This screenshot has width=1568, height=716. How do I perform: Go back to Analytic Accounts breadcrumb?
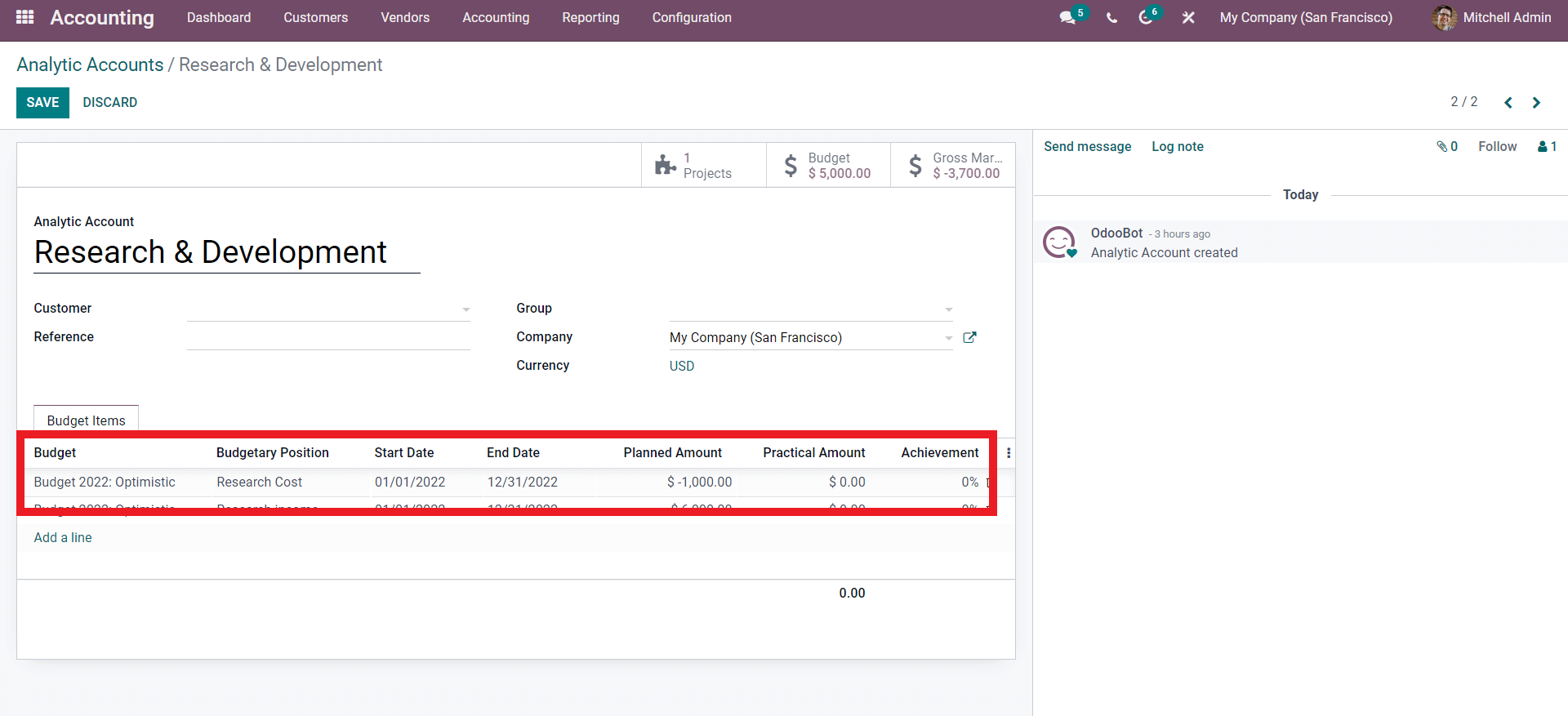(x=90, y=65)
